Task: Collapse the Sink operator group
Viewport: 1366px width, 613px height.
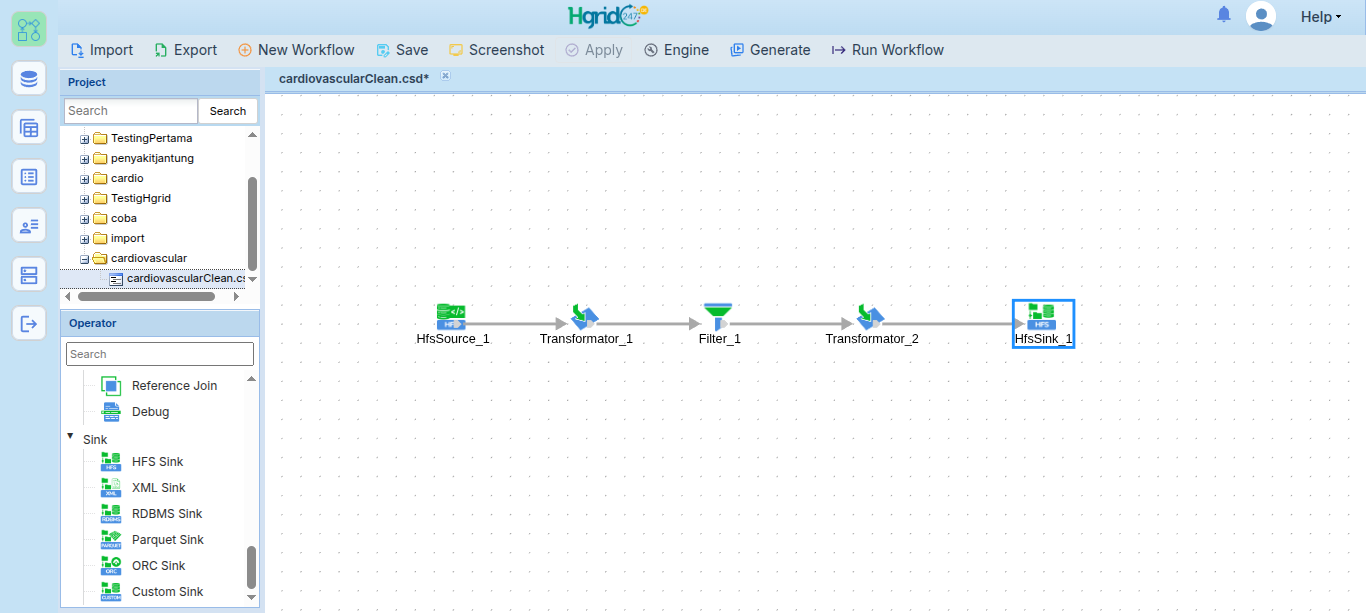Action: point(70,436)
